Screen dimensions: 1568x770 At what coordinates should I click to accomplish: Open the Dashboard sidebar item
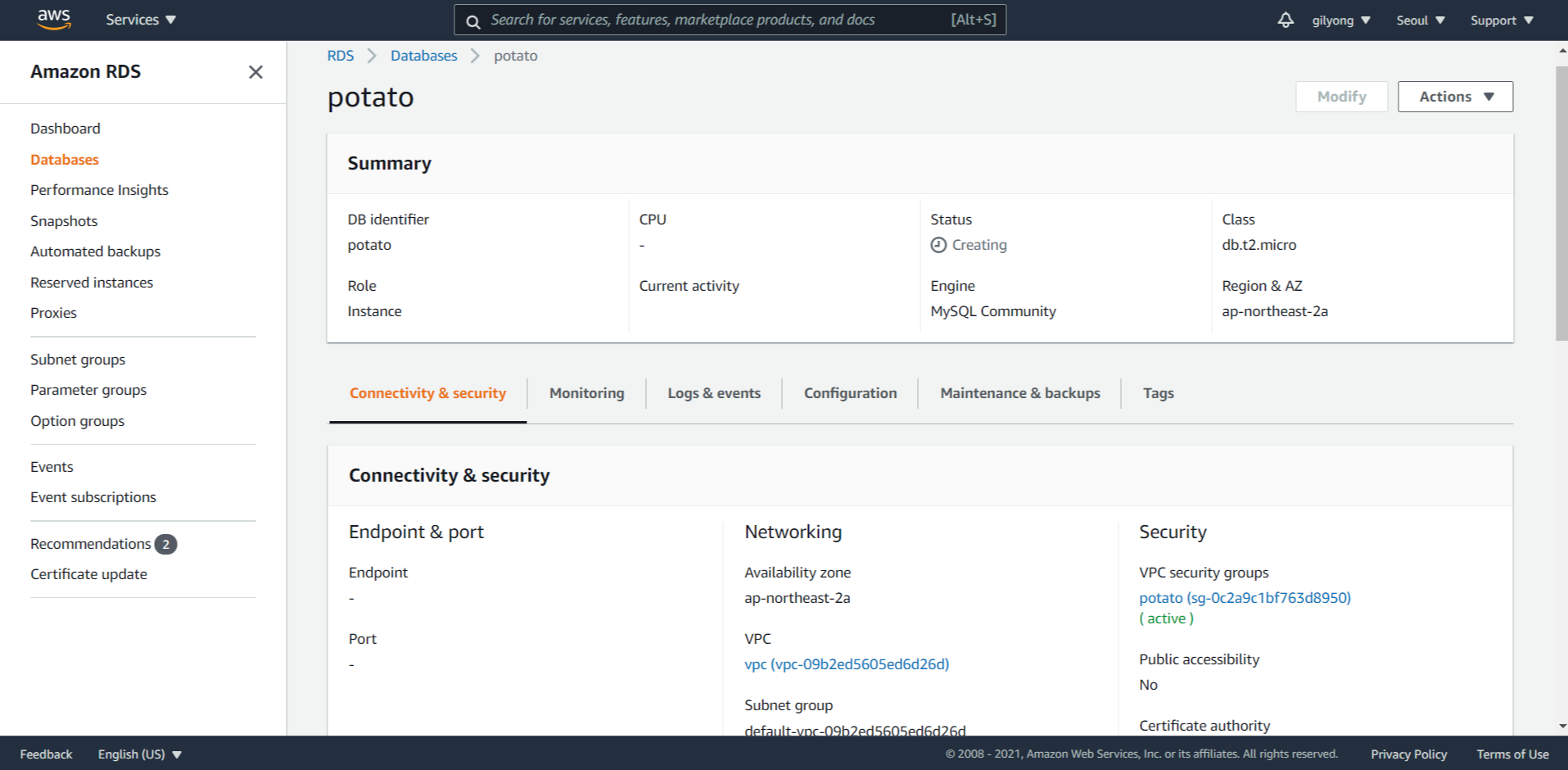[x=66, y=129]
